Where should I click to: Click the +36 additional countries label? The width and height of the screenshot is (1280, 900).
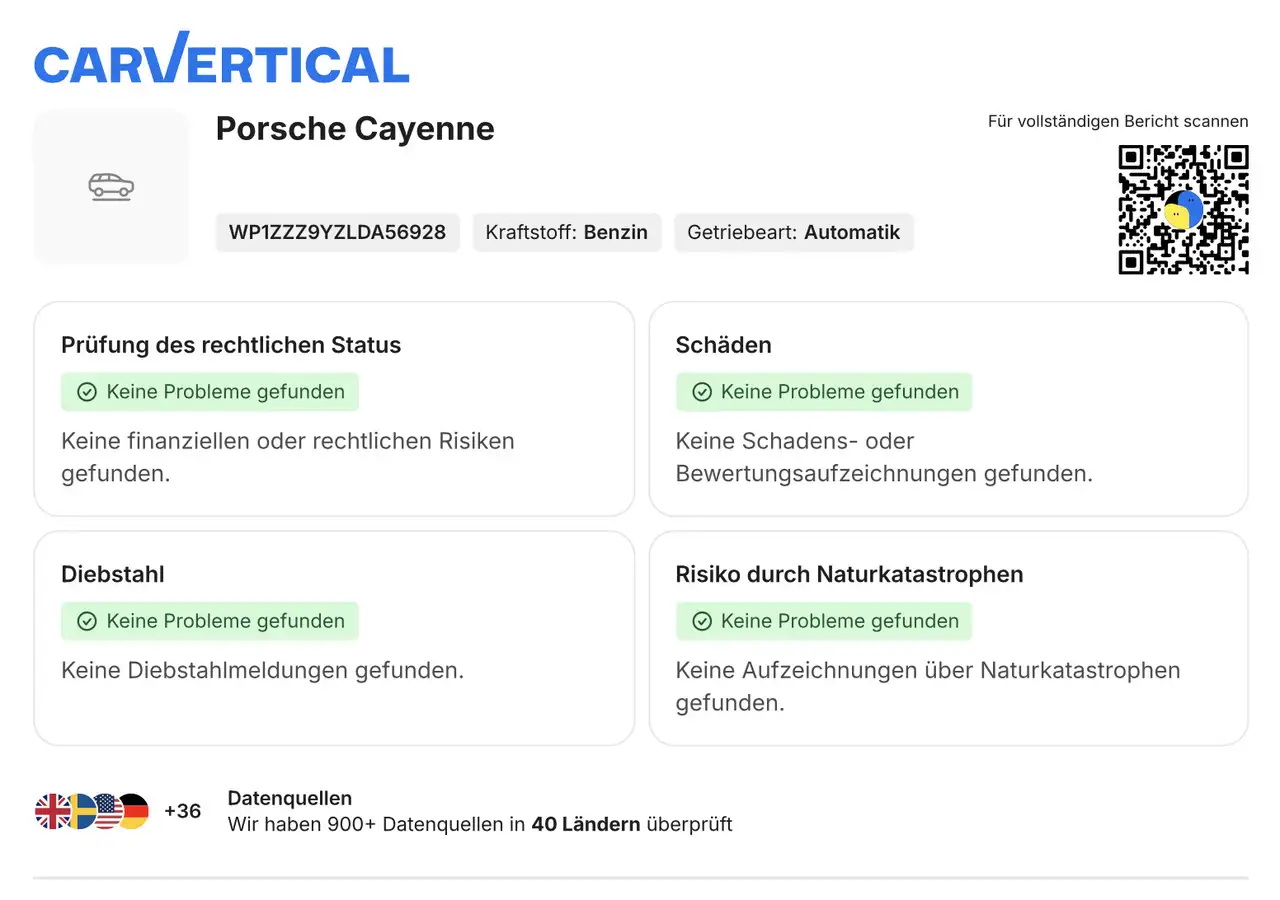click(x=182, y=811)
